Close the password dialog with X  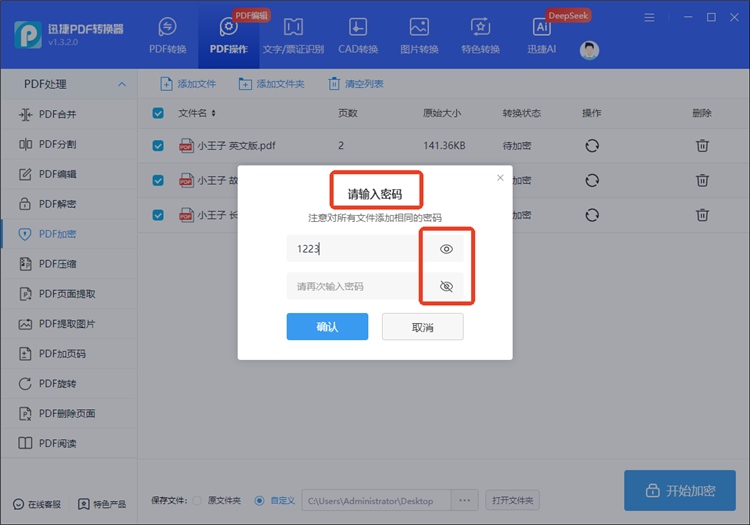tap(500, 177)
